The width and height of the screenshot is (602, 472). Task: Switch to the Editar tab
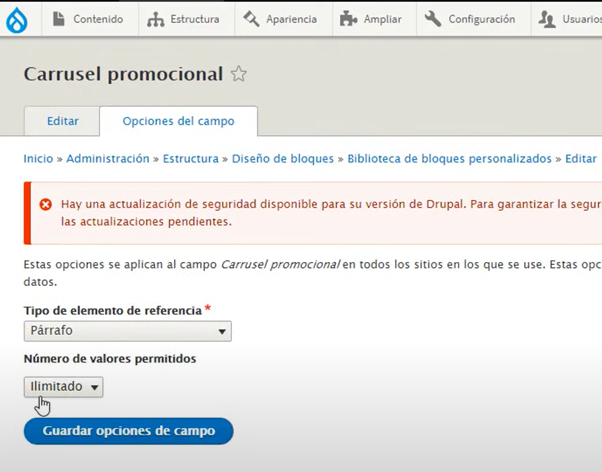(x=62, y=121)
